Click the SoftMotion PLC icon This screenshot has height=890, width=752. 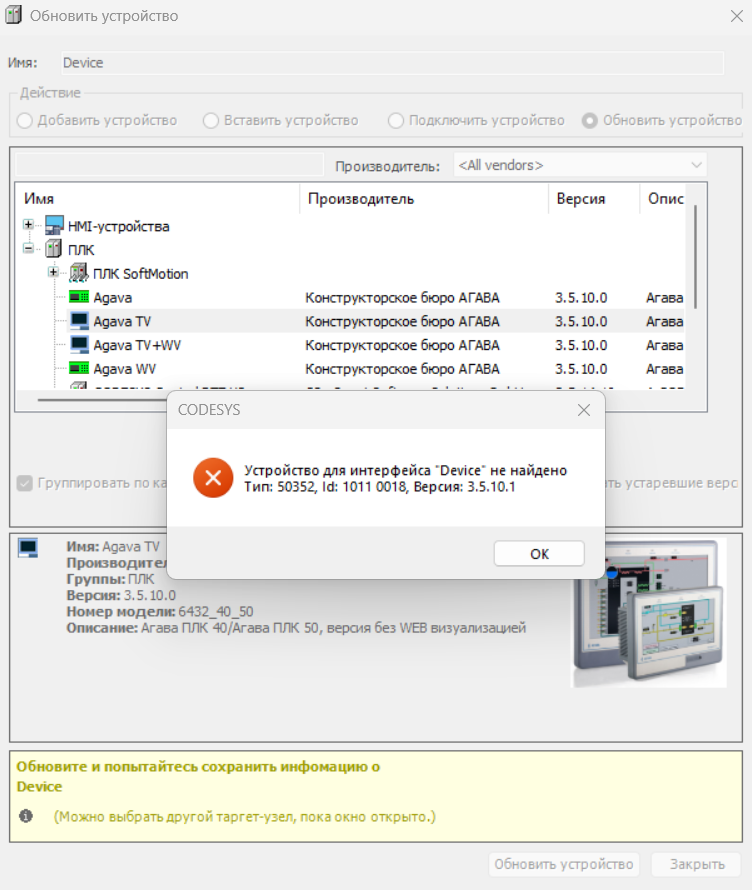tap(79, 273)
